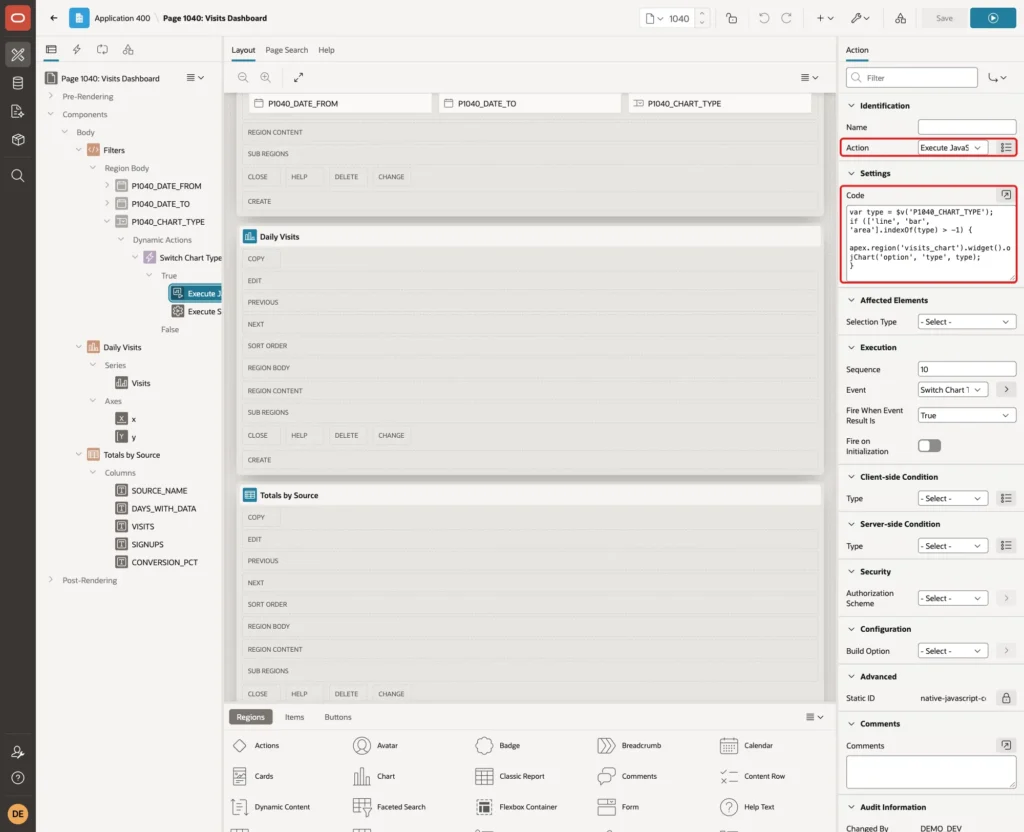The image size is (1024, 832).
Task: Open Client-side Condition Type dropdown
Action: [952, 498]
